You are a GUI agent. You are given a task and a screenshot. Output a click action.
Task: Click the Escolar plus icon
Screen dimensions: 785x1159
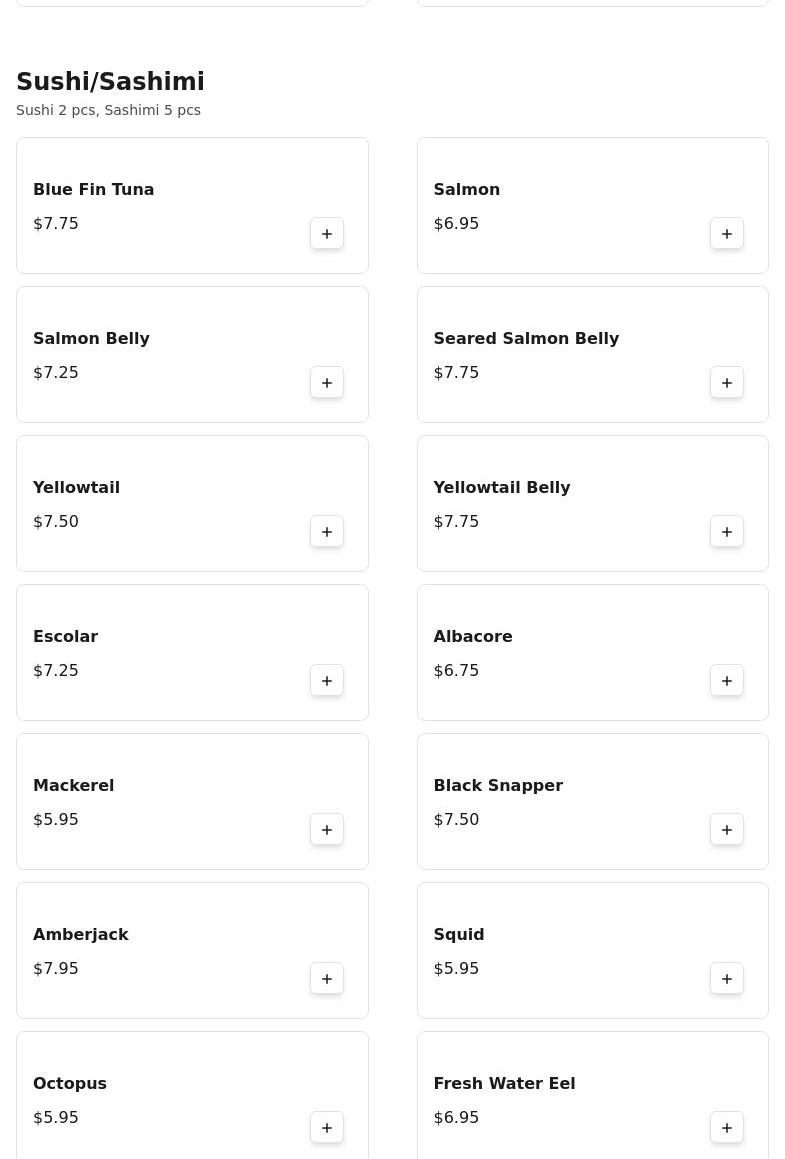pos(327,681)
